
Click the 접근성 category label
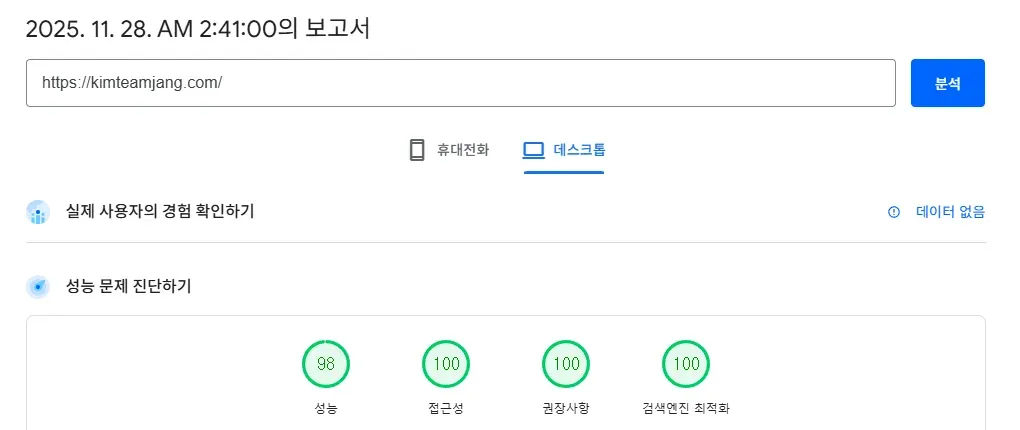pos(446,408)
